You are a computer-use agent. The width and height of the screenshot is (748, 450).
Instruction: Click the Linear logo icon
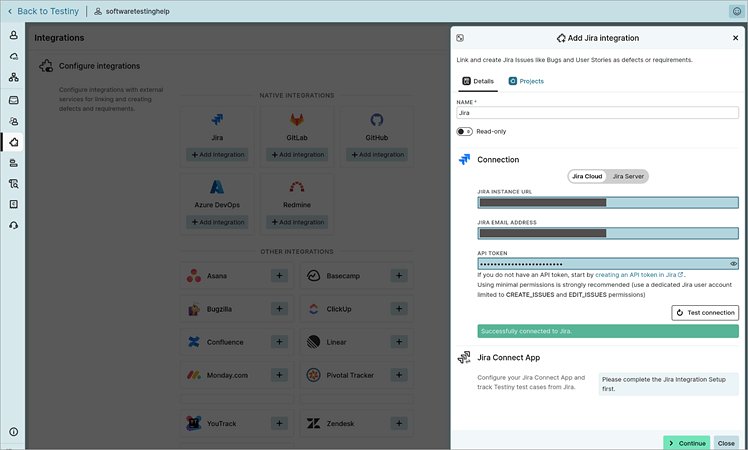[313, 342]
